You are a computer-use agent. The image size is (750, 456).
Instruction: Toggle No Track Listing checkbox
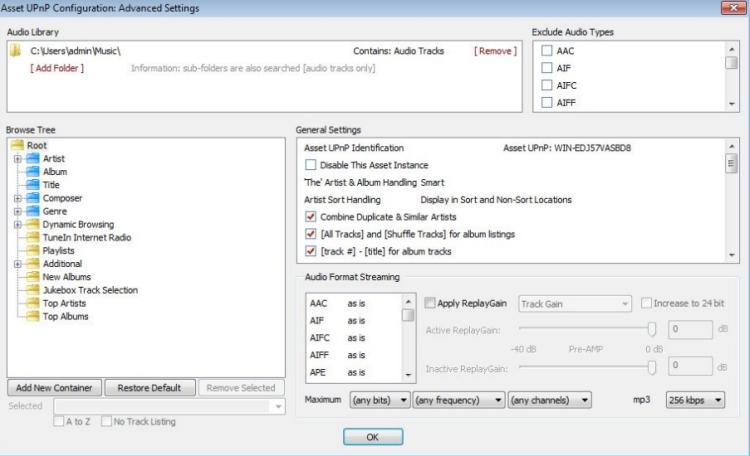(x=106, y=421)
